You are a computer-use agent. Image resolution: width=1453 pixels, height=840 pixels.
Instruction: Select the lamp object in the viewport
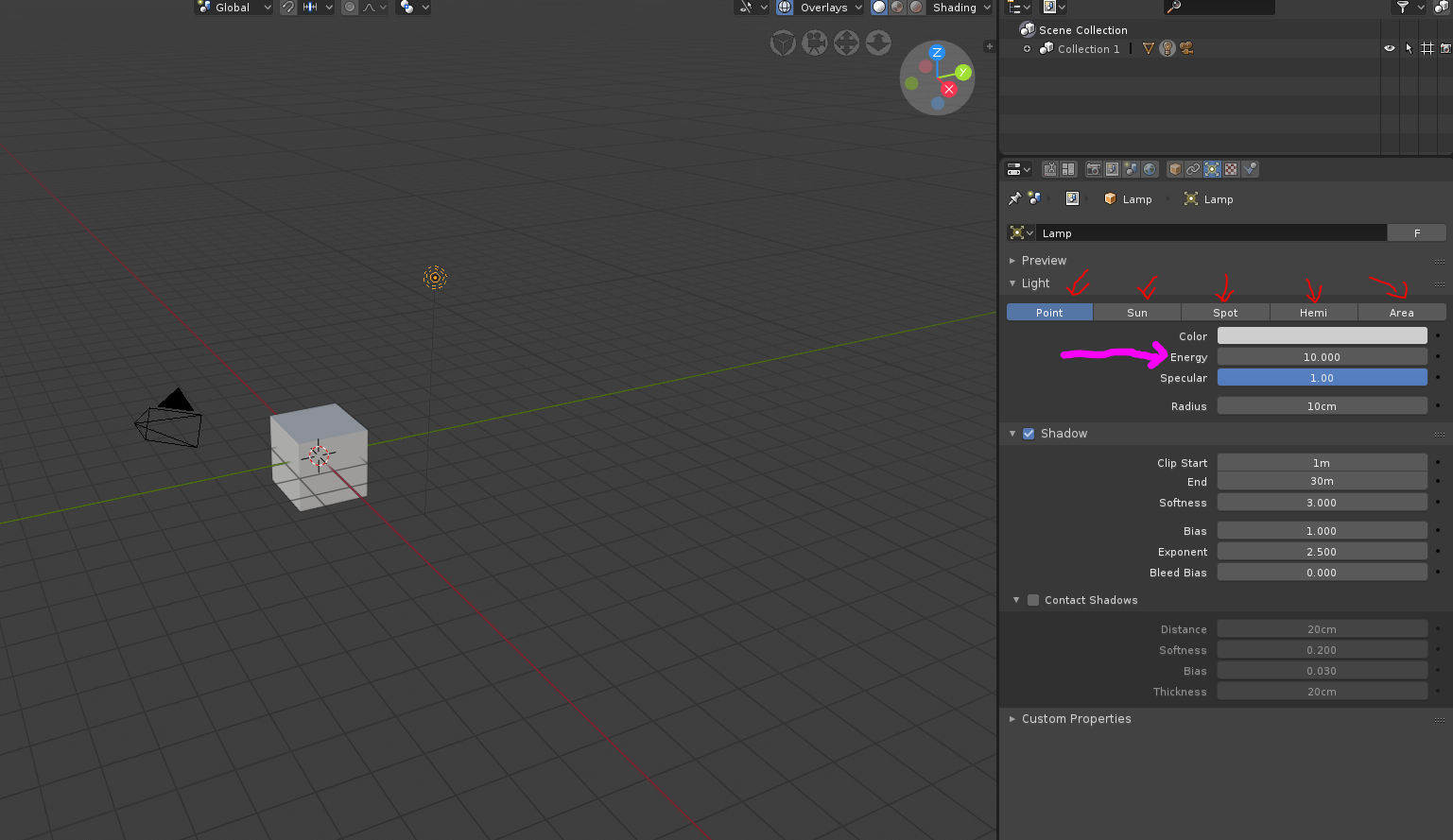point(435,278)
